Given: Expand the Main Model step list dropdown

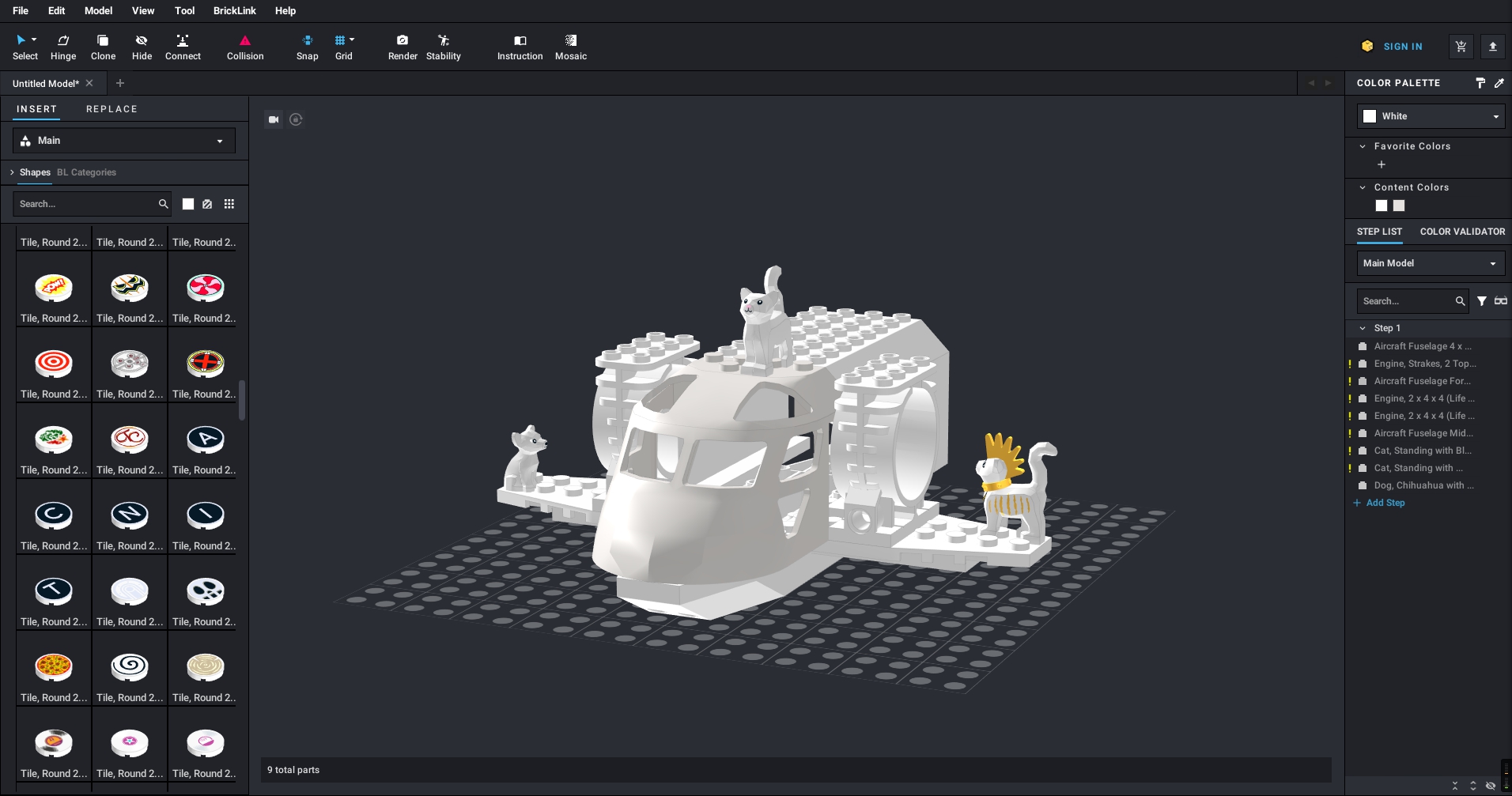Looking at the screenshot, I should [x=1492, y=262].
